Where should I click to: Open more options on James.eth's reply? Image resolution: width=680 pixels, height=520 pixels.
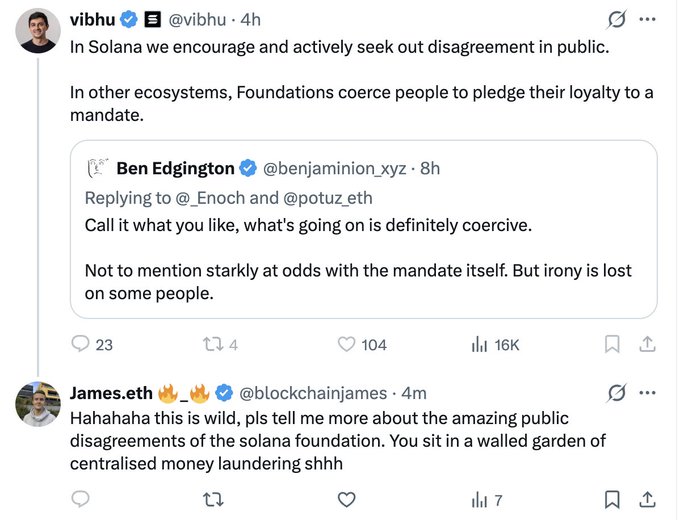pos(648,391)
